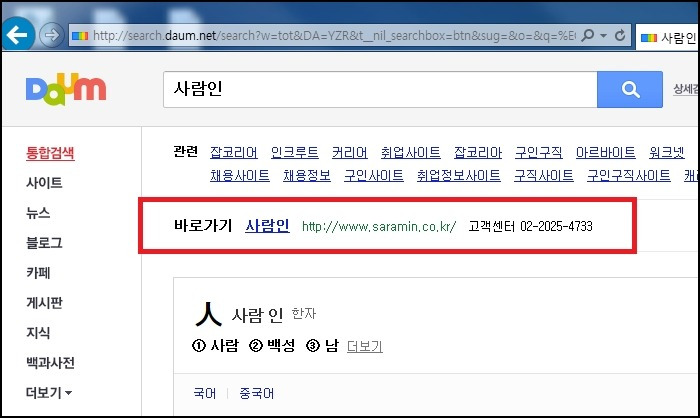Click the Daum logo
This screenshot has width=700, height=418.
[x=66, y=89]
